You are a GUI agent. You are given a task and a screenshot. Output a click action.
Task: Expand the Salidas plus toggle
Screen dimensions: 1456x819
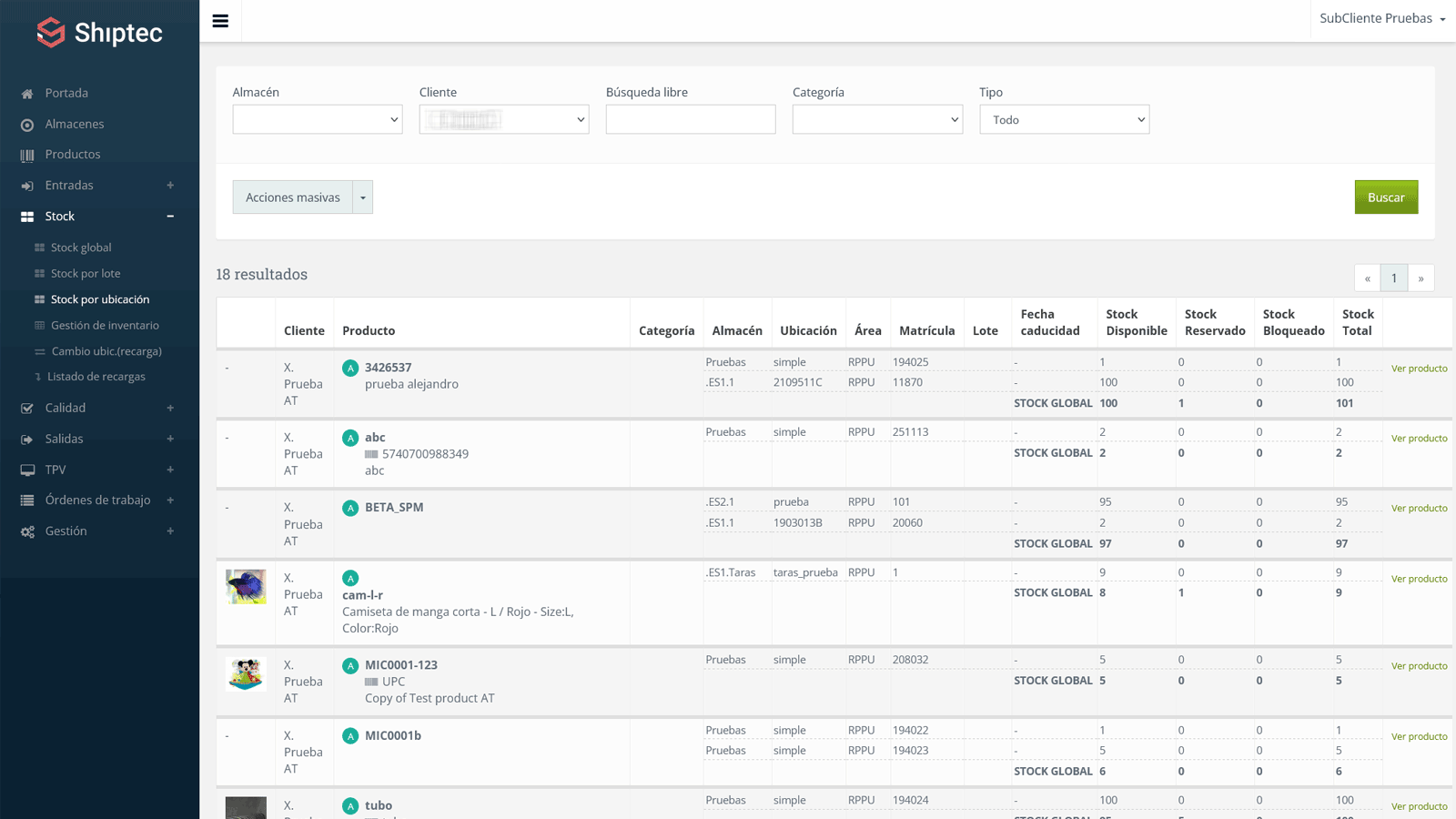(x=170, y=439)
